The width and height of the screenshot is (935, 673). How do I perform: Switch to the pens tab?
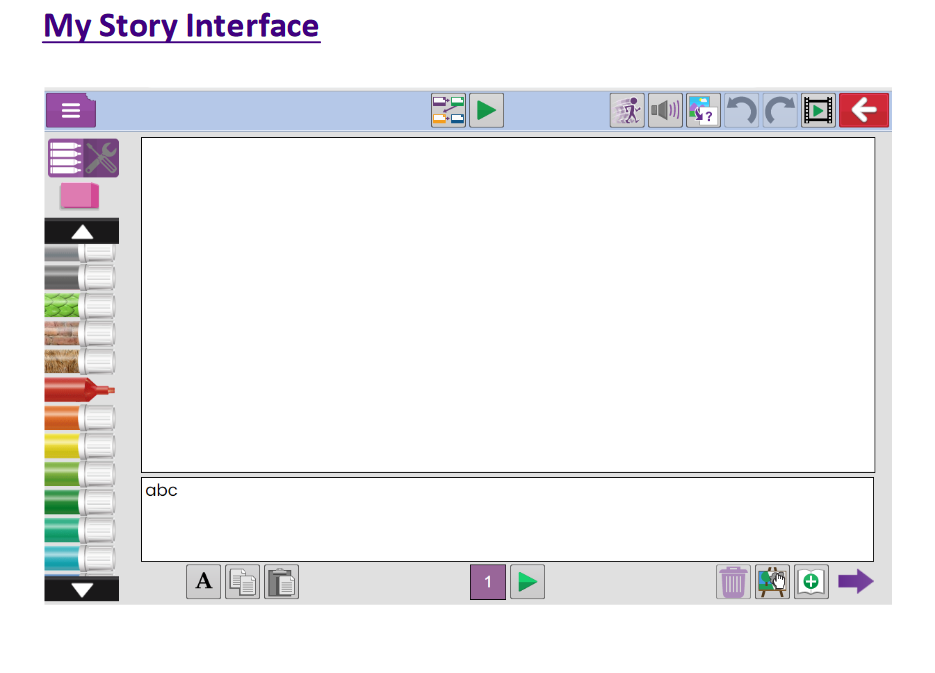tap(65, 158)
